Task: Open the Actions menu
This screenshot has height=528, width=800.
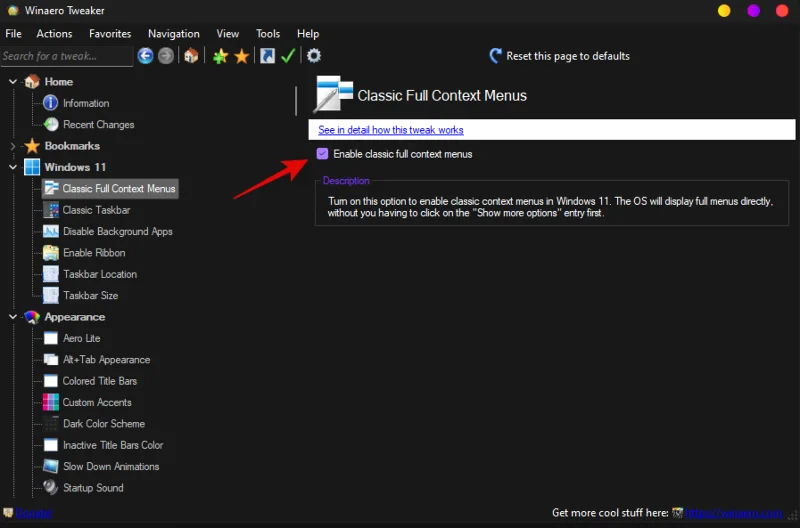Action: [x=54, y=34]
